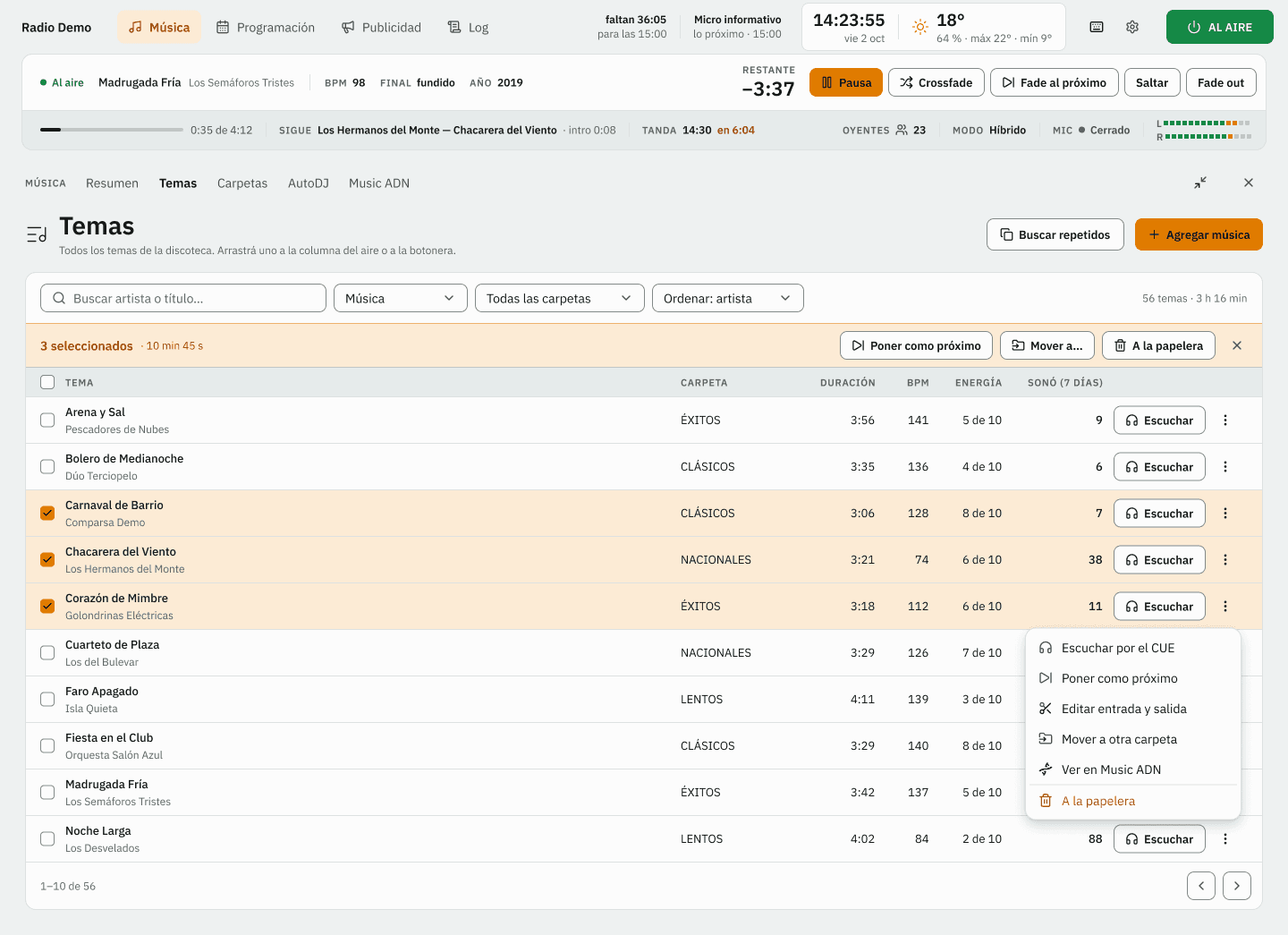This screenshot has height=935, width=1288.
Task: Open row options for Noche Larga
Action: 1225,839
